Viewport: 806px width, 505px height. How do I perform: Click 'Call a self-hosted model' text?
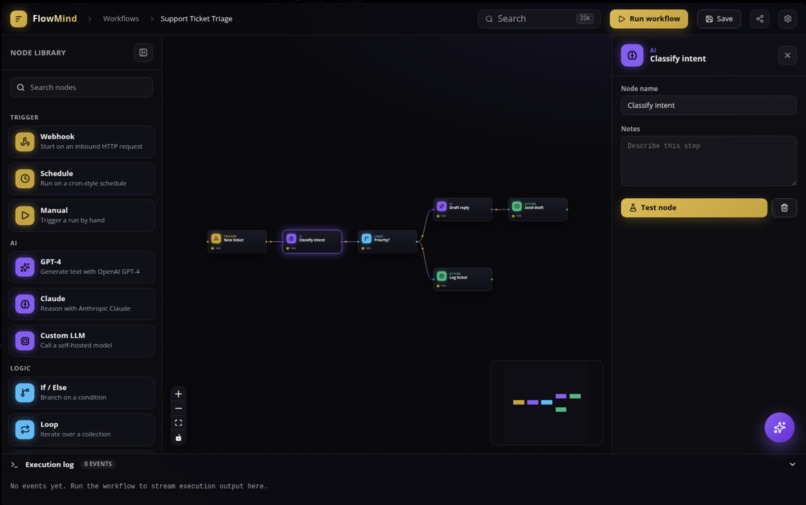pyautogui.click(x=76, y=346)
